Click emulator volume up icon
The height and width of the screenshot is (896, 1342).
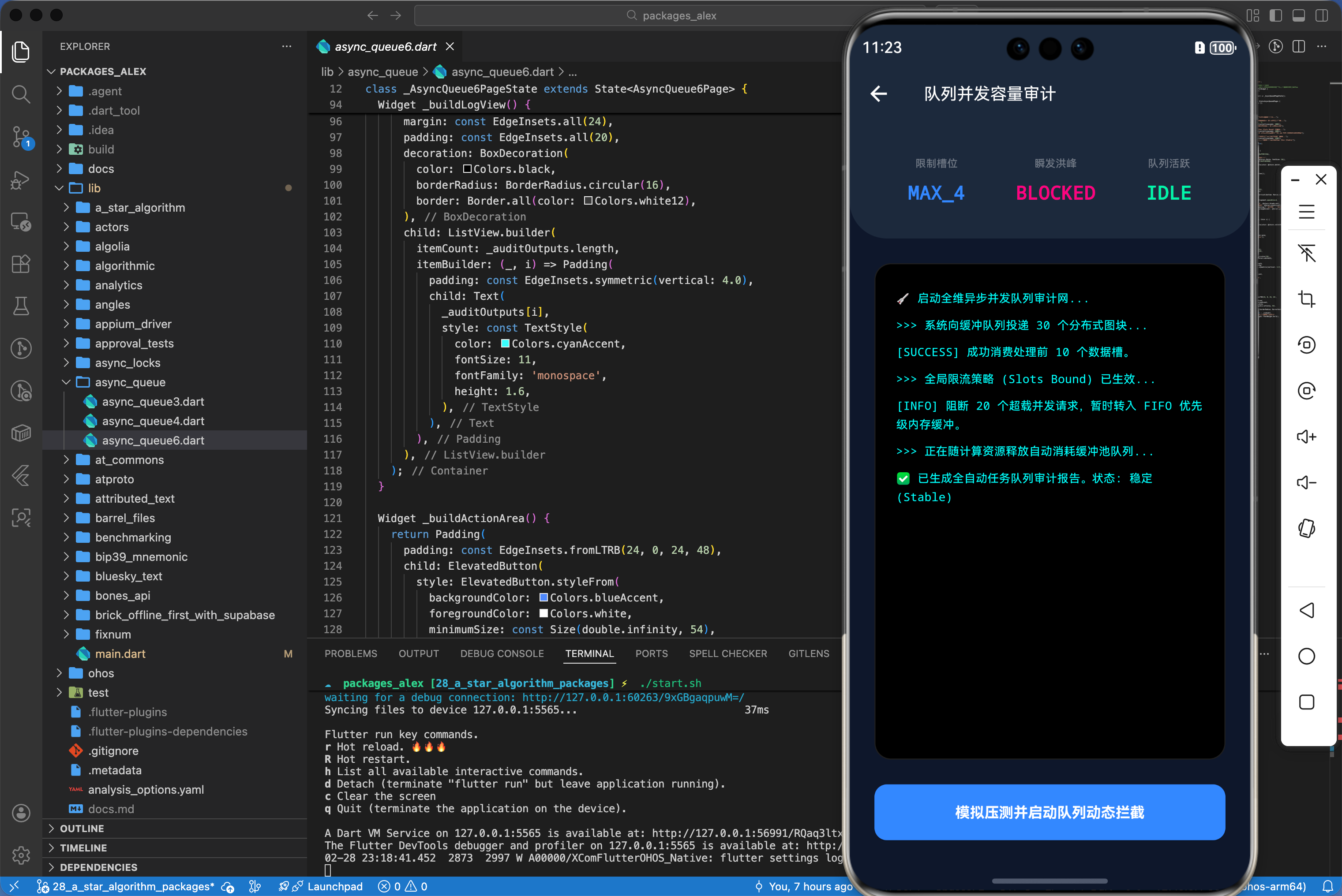point(1307,437)
